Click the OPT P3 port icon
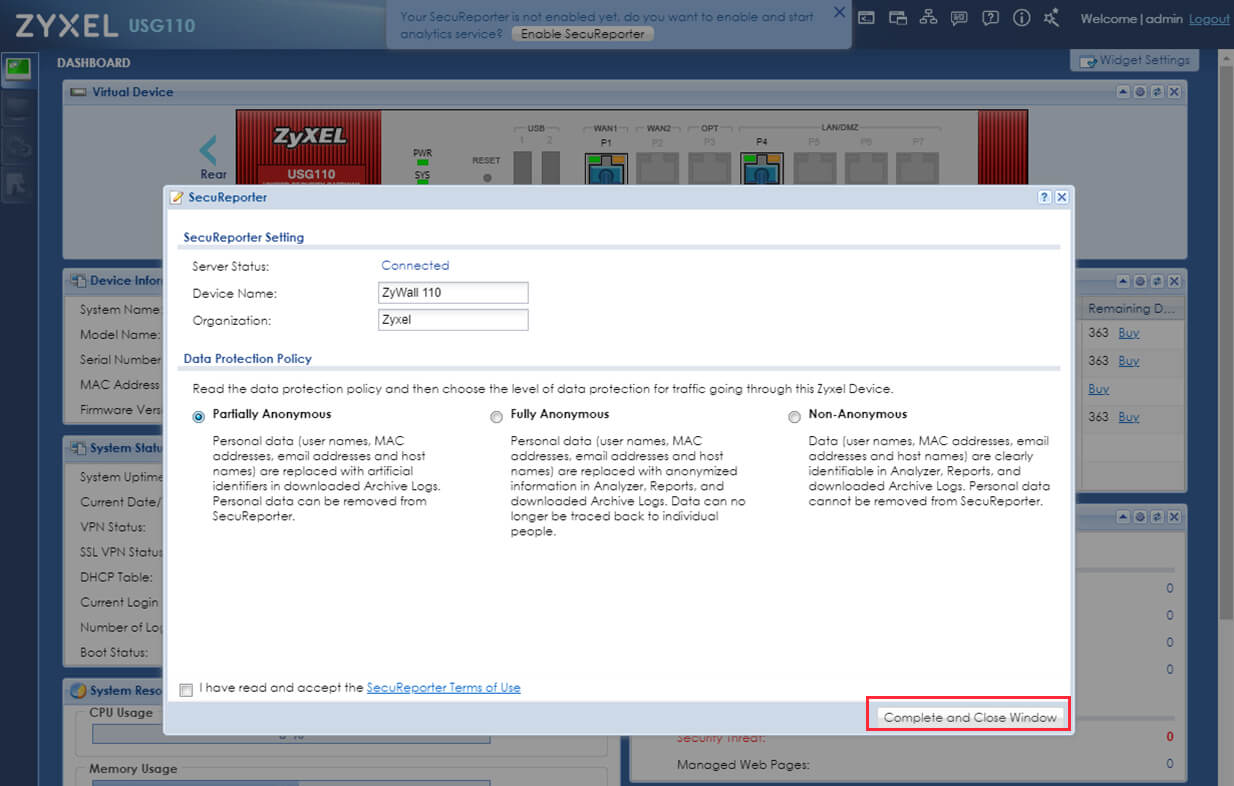 click(x=709, y=168)
